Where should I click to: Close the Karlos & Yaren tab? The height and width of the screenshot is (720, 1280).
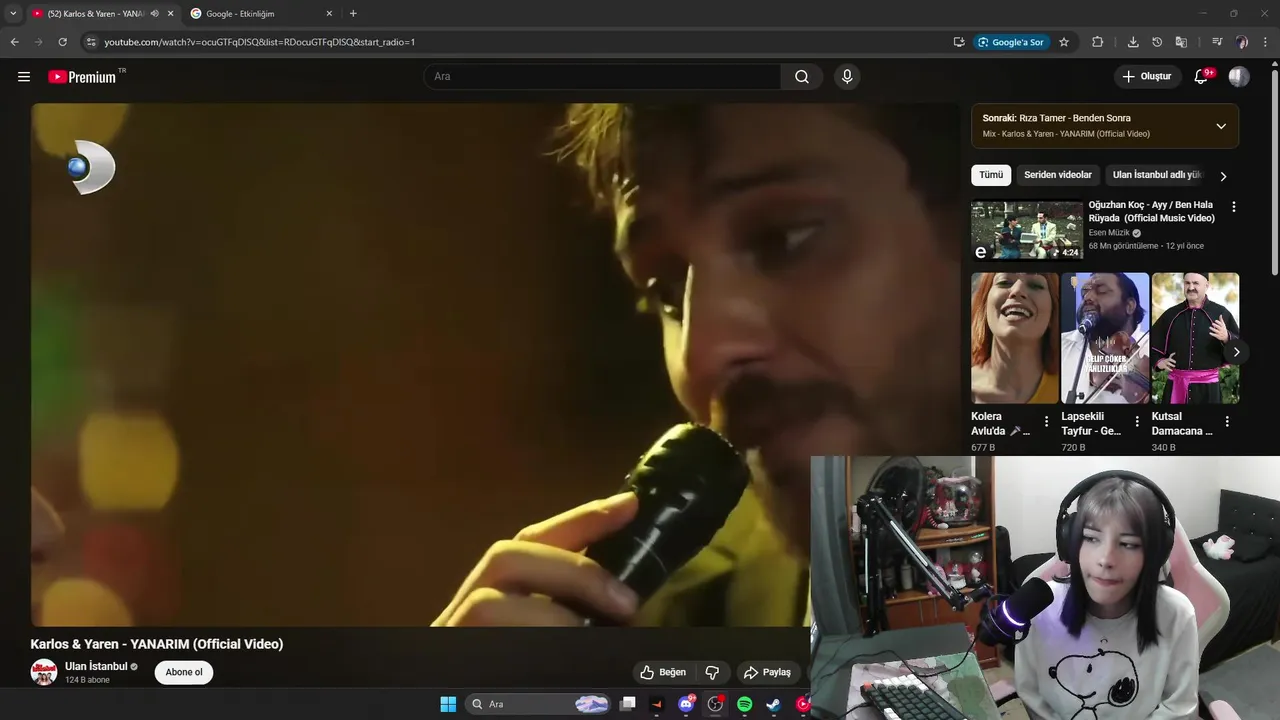pyautogui.click(x=170, y=13)
